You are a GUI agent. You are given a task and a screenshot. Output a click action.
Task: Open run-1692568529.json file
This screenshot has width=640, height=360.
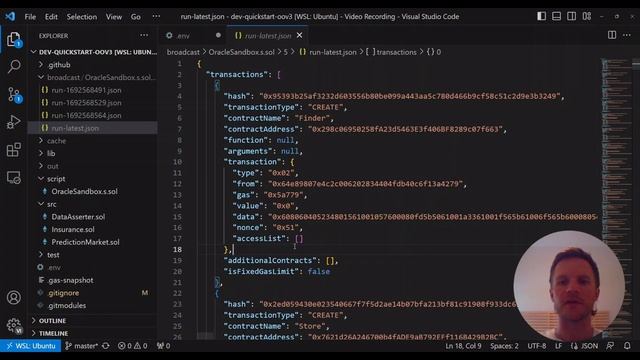point(94,103)
